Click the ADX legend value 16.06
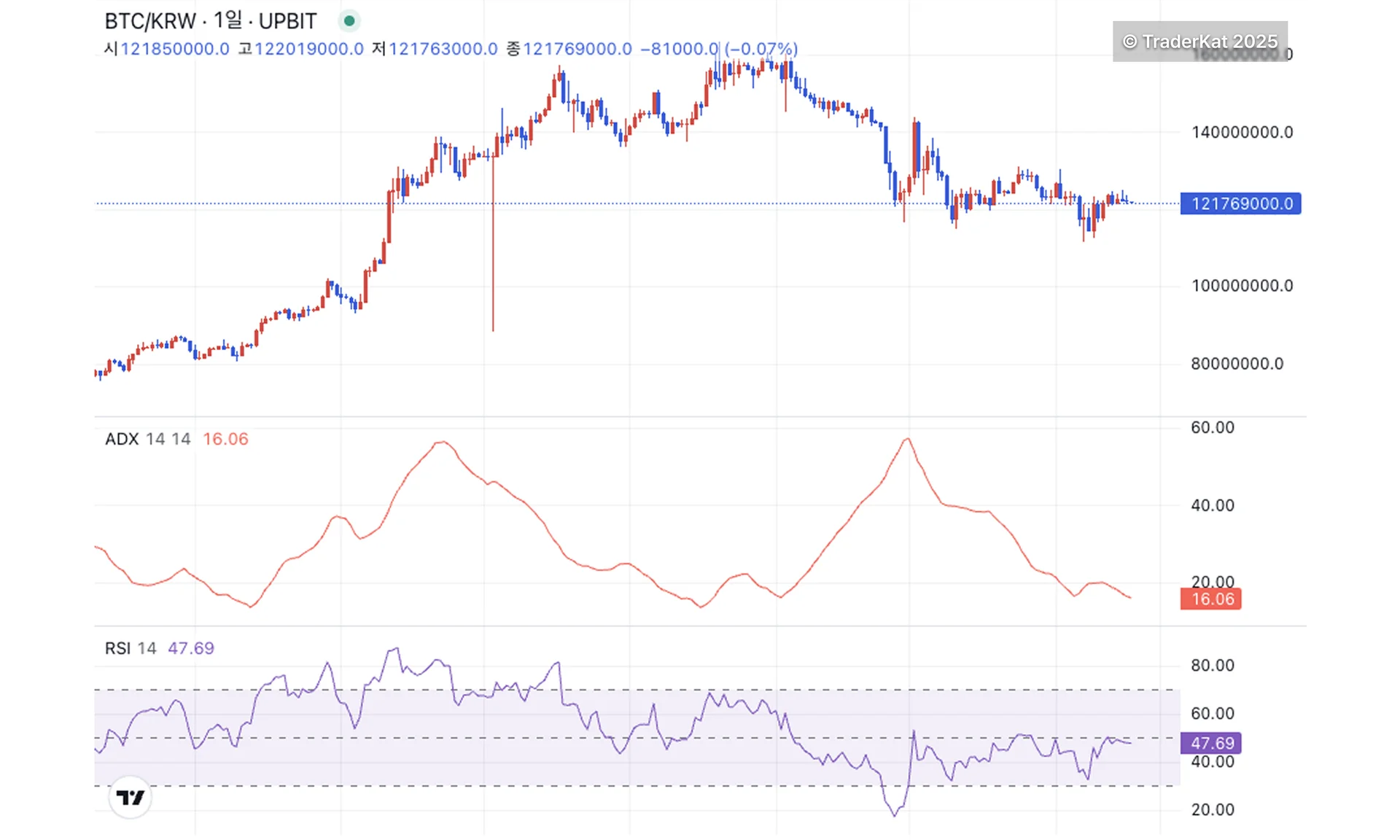The height and width of the screenshot is (840, 1400). [x=225, y=439]
